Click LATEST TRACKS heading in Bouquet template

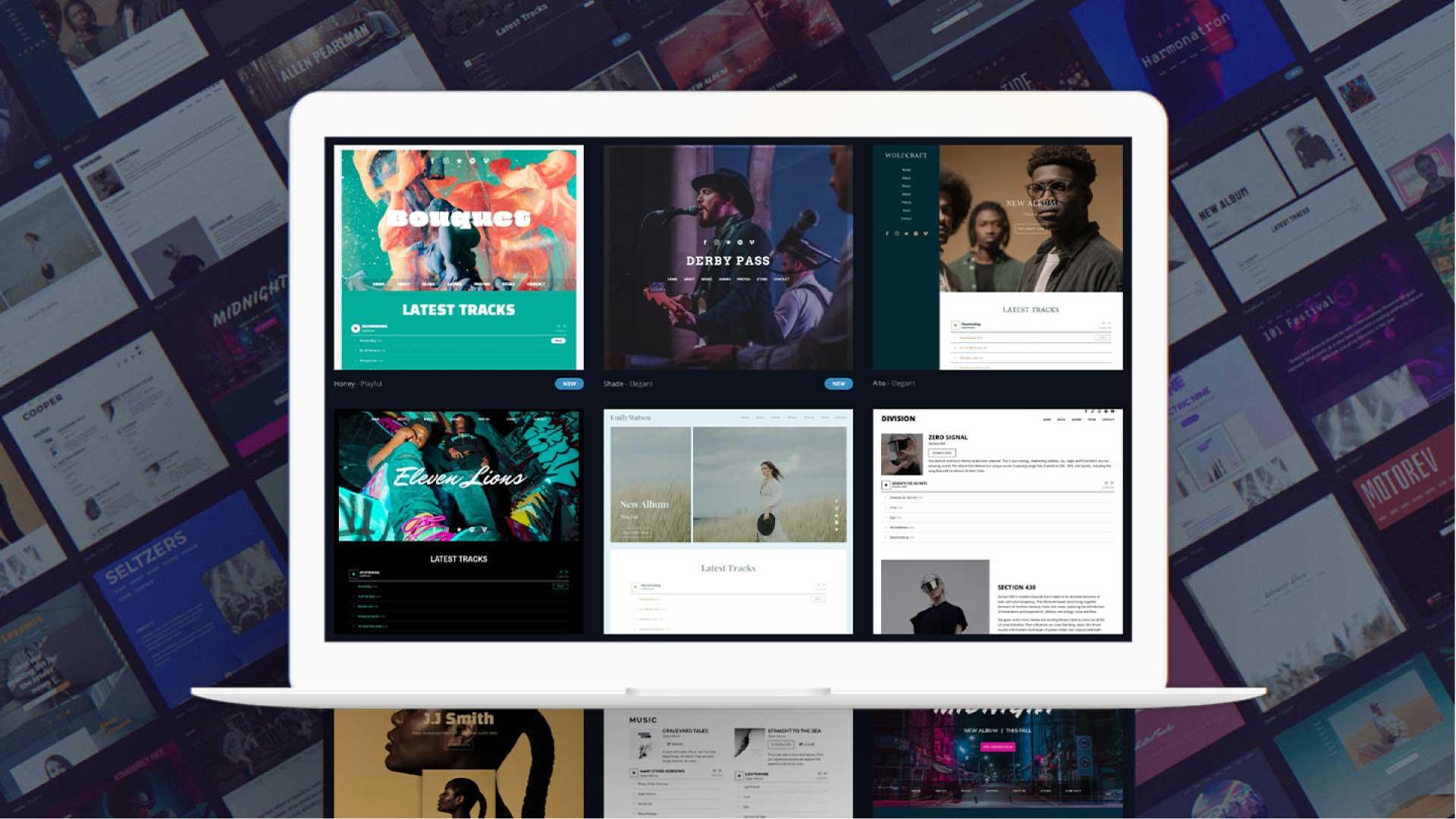click(459, 309)
